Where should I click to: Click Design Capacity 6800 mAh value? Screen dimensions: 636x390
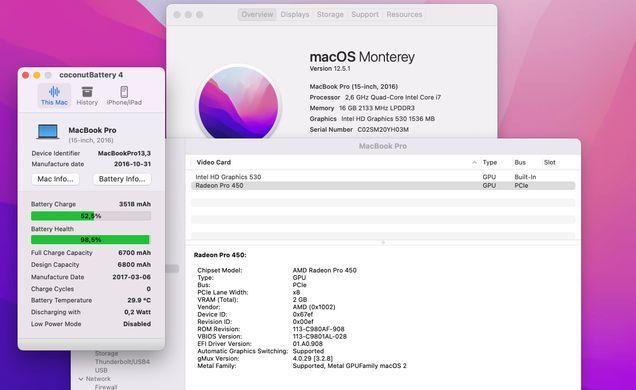click(x=134, y=264)
